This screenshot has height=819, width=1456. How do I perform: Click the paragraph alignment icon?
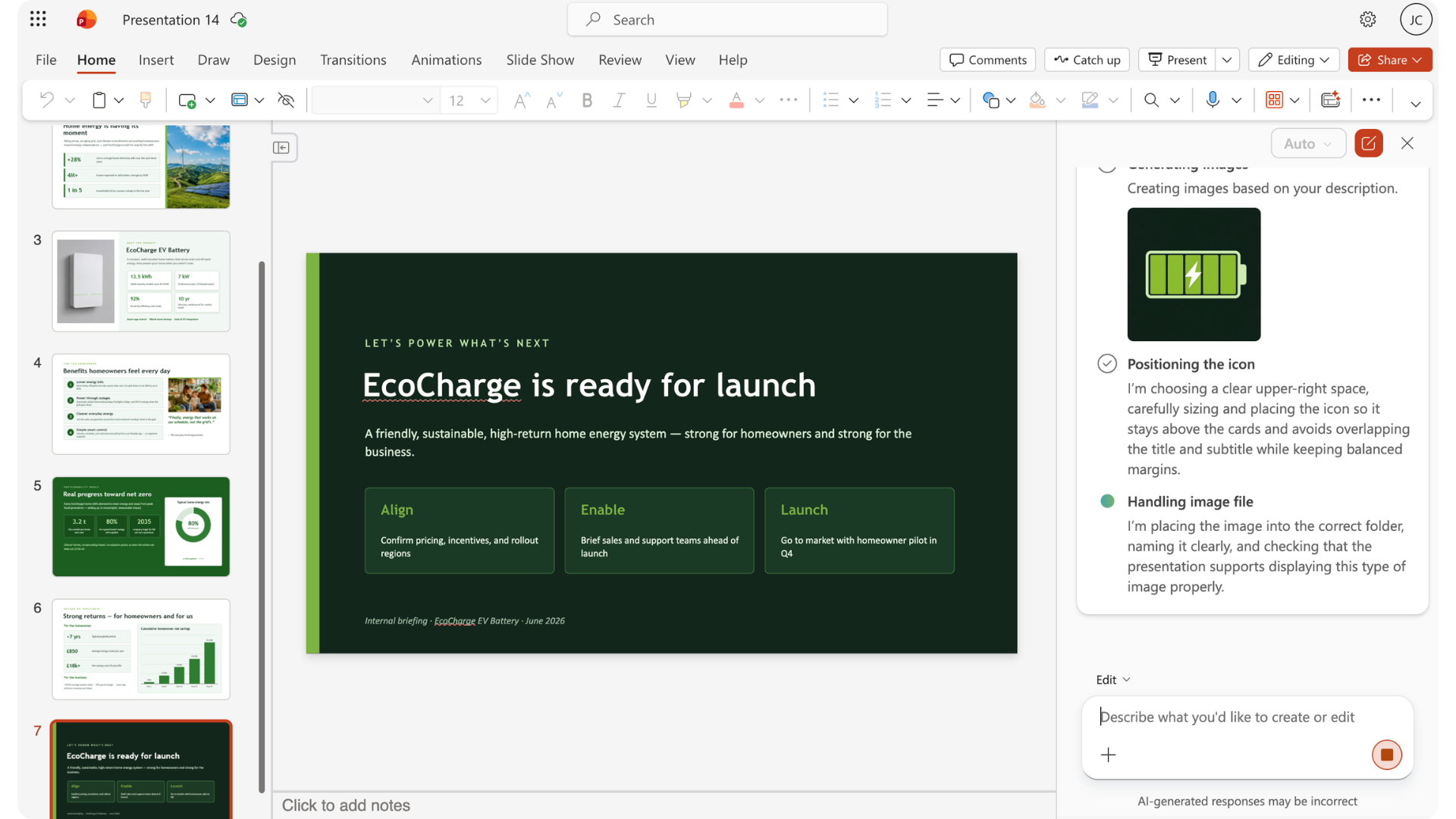[x=935, y=100]
